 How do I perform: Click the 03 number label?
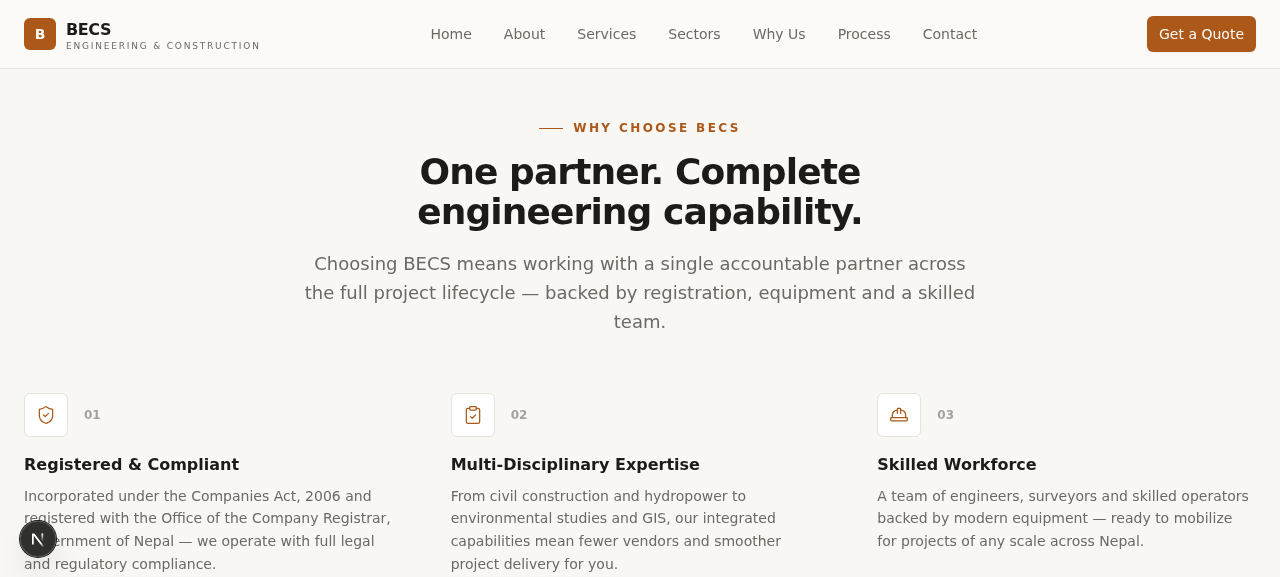point(945,415)
